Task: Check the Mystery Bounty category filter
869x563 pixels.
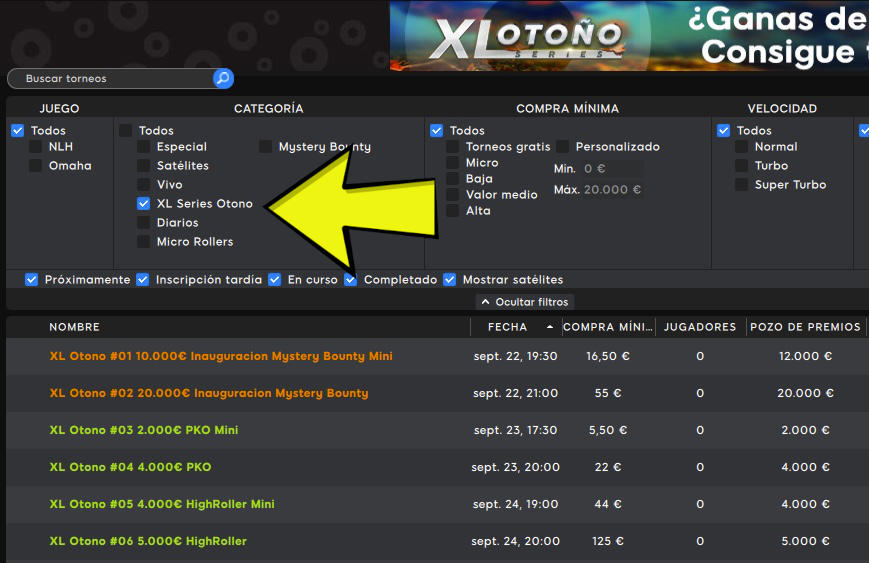Action: pyautogui.click(x=265, y=147)
